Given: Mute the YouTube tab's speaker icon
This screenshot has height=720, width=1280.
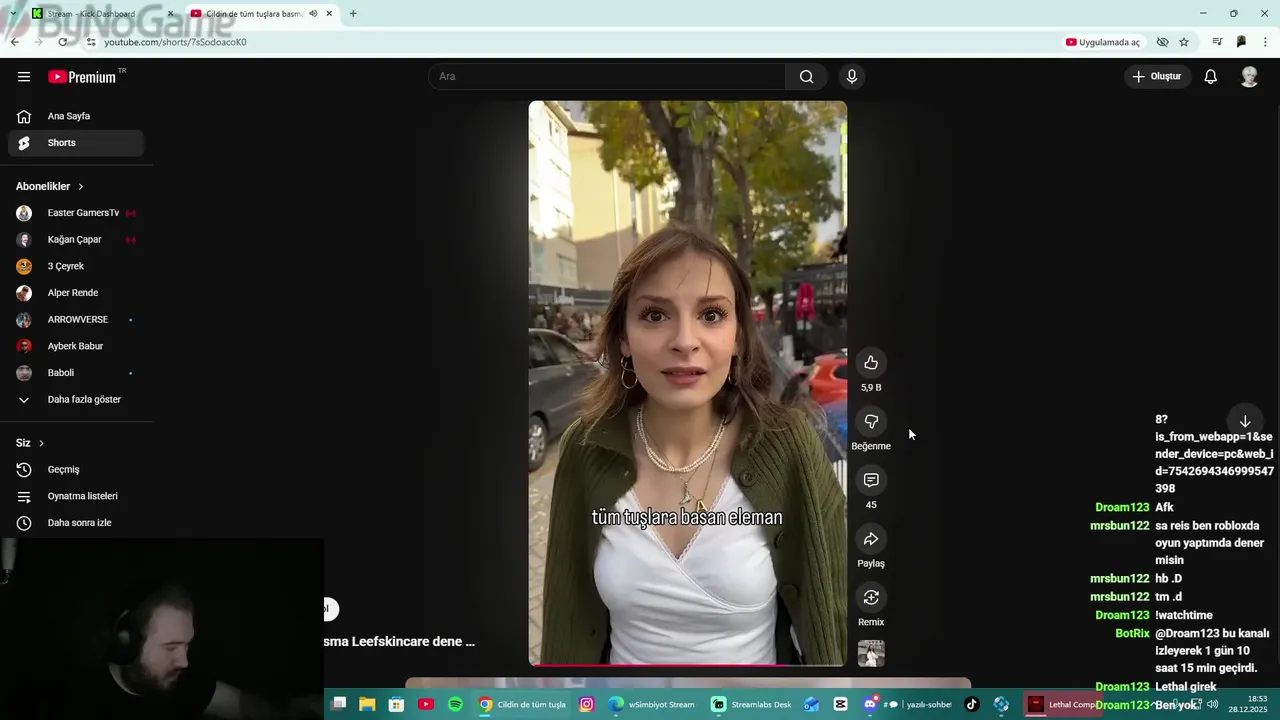Looking at the screenshot, I should [313, 14].
